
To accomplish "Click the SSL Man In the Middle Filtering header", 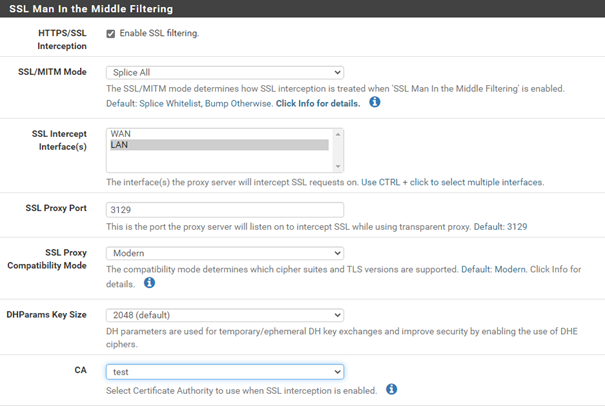I will point(91,8).
